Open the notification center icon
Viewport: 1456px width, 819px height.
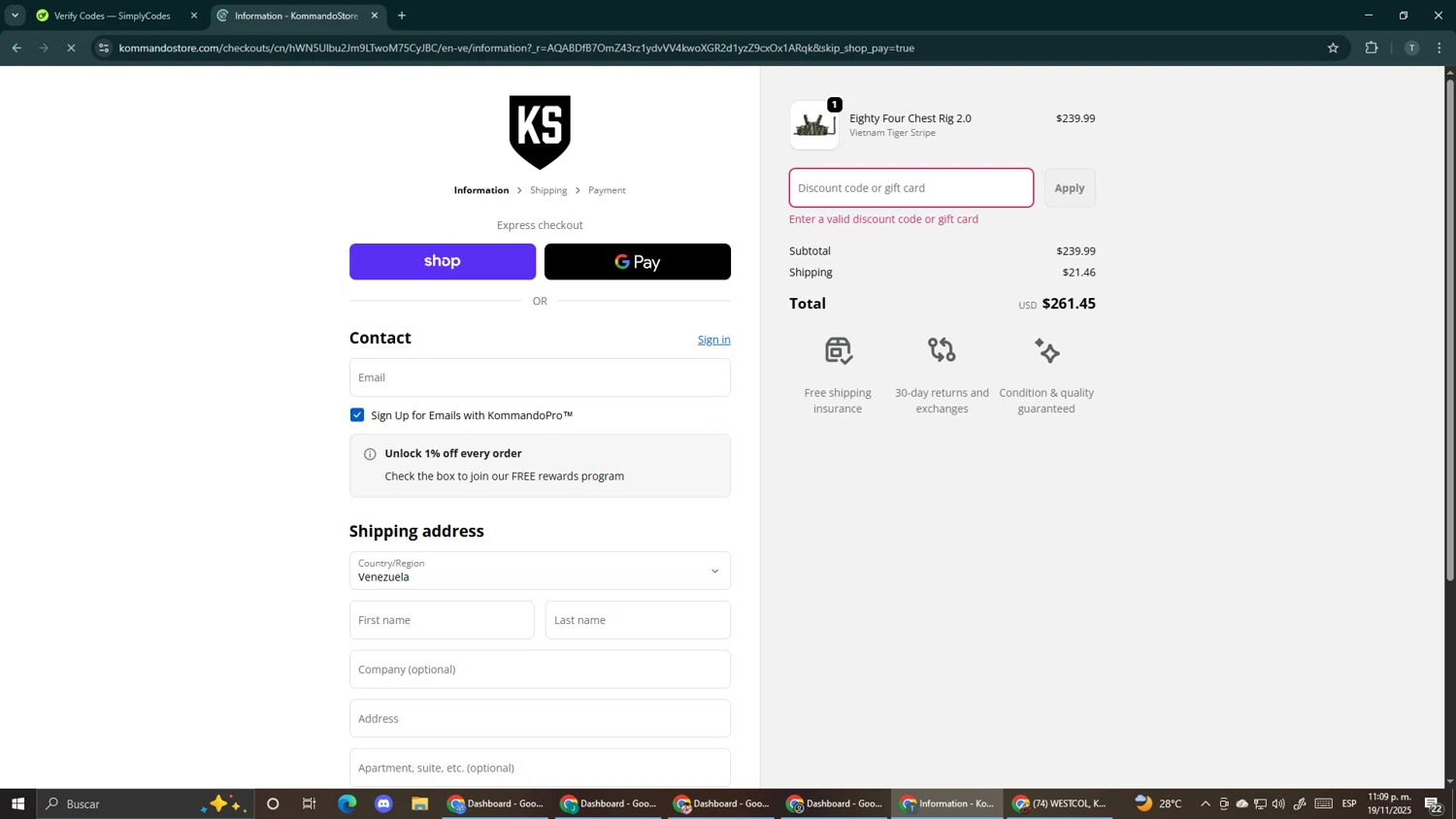click(x=1434, y=803)
